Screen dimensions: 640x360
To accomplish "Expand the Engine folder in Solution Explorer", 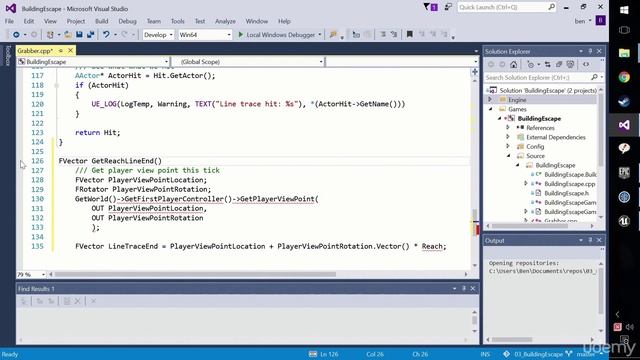I will [490, 100].
